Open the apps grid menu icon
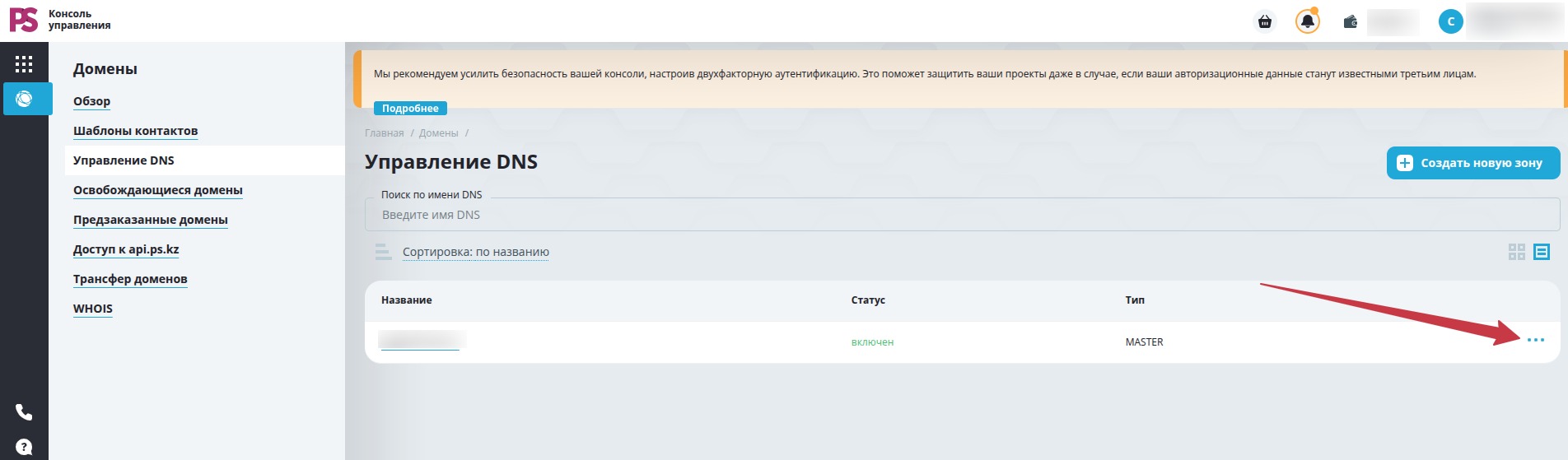 (24, 64)
